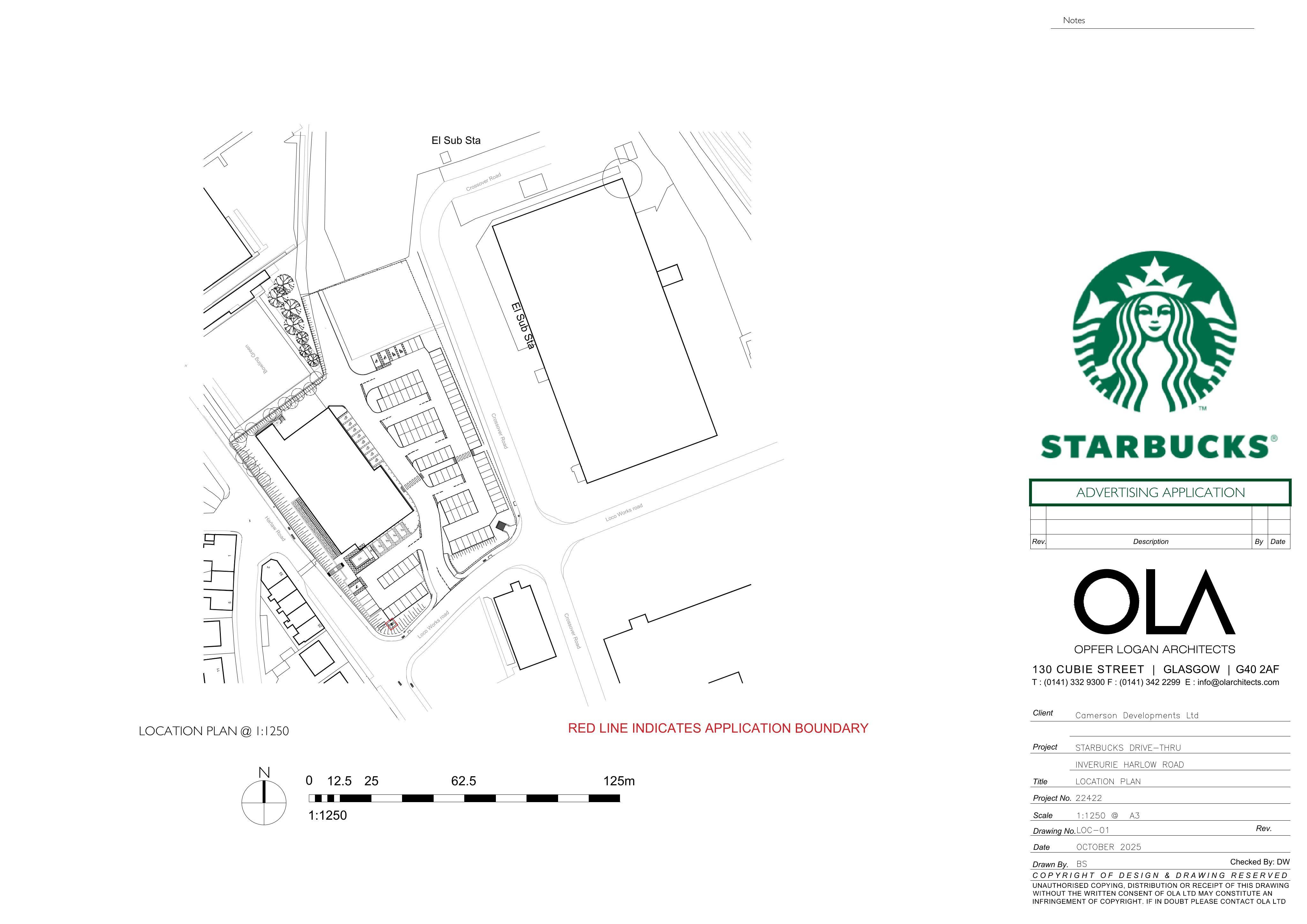Click the 'Drawing No.' field label

(1054, 831)
